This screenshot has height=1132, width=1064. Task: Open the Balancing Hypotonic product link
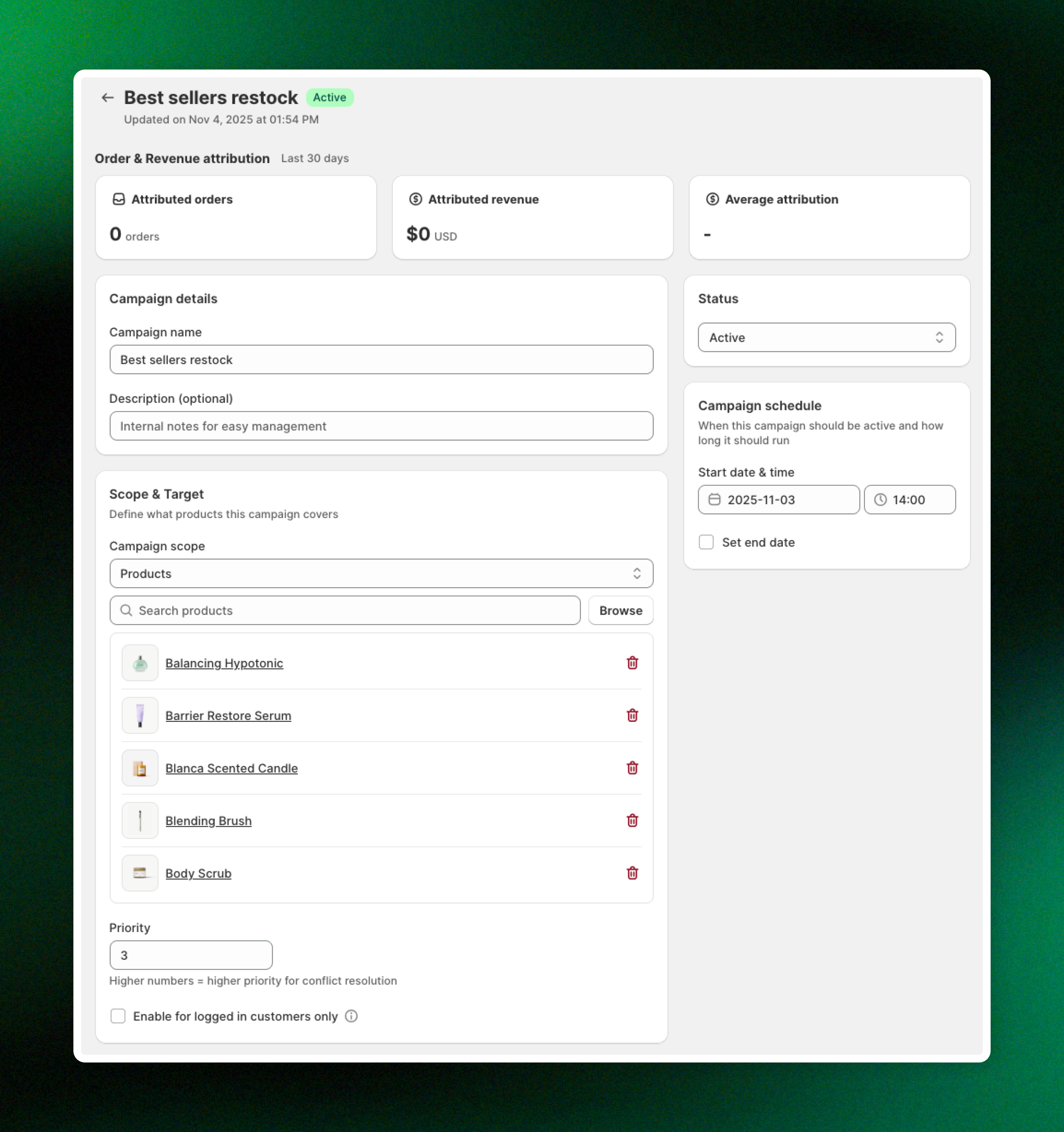coord(224,663)
